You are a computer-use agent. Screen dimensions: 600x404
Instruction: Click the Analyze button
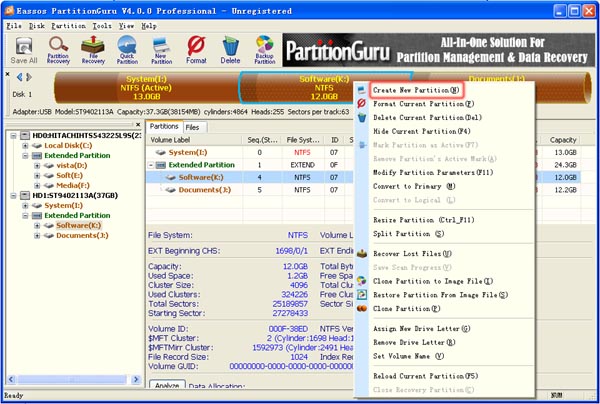pos(167,384)
